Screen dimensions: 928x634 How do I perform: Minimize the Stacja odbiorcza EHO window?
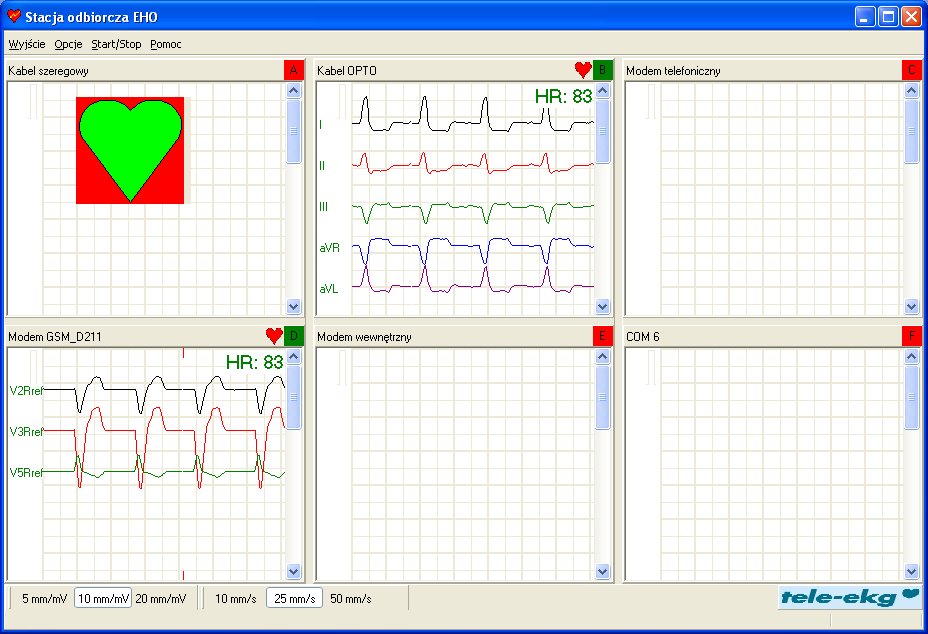[x=865, y=17]
